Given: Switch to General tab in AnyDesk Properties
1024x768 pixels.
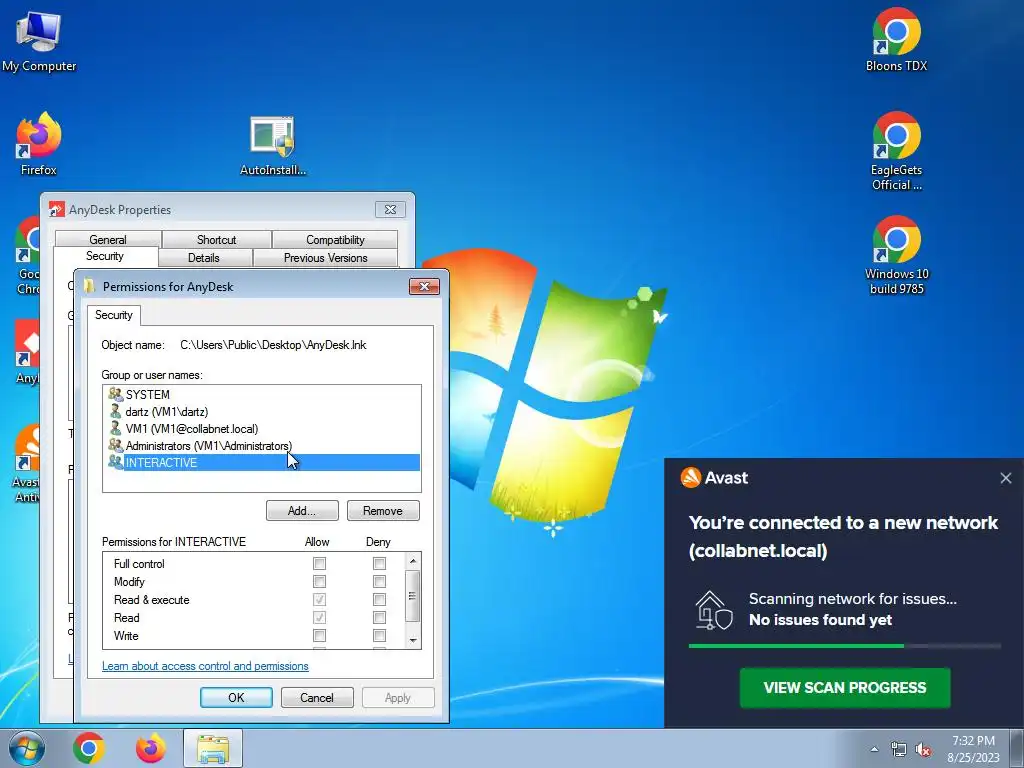Looking at the screenshot, I should point(108,239).
